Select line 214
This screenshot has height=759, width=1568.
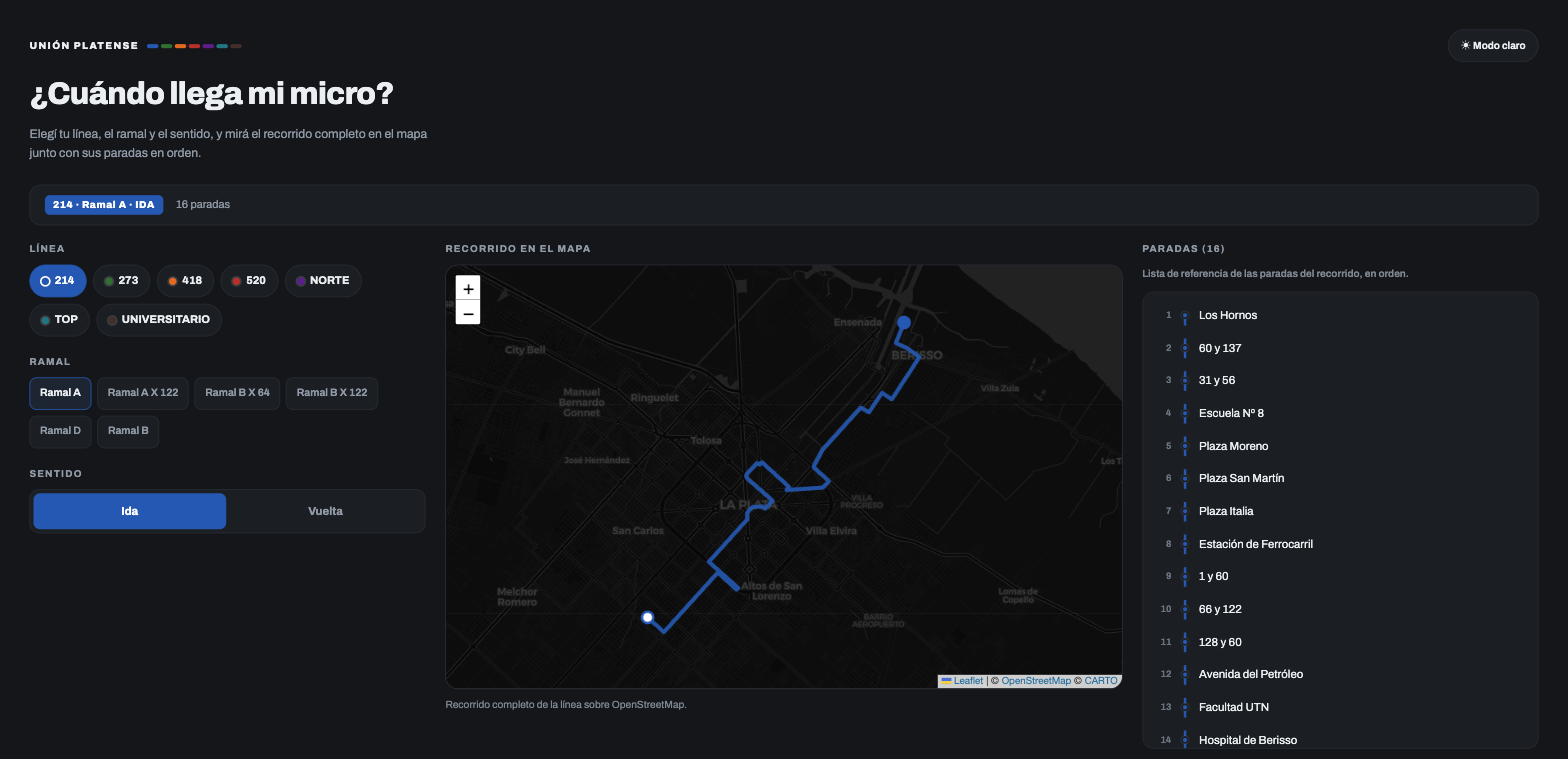tap(58, 281)
